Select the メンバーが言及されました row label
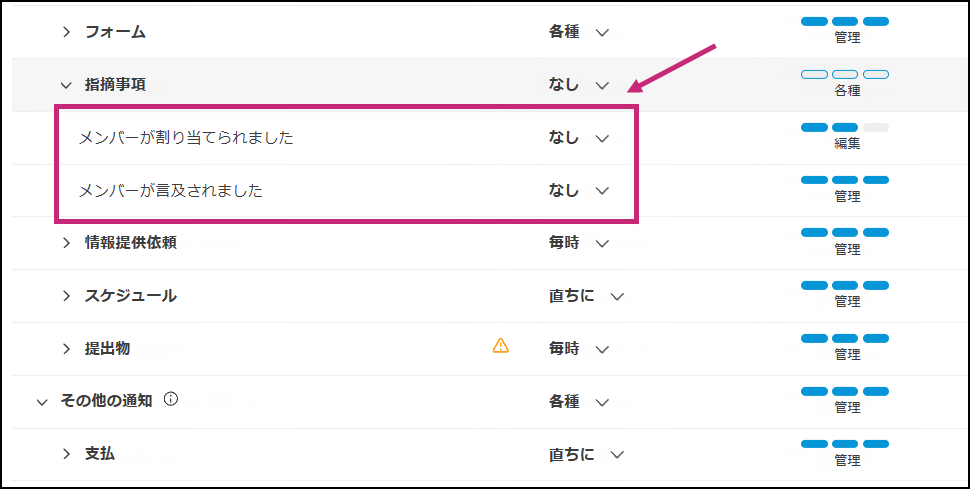970x489 pixels. [171, 190]
